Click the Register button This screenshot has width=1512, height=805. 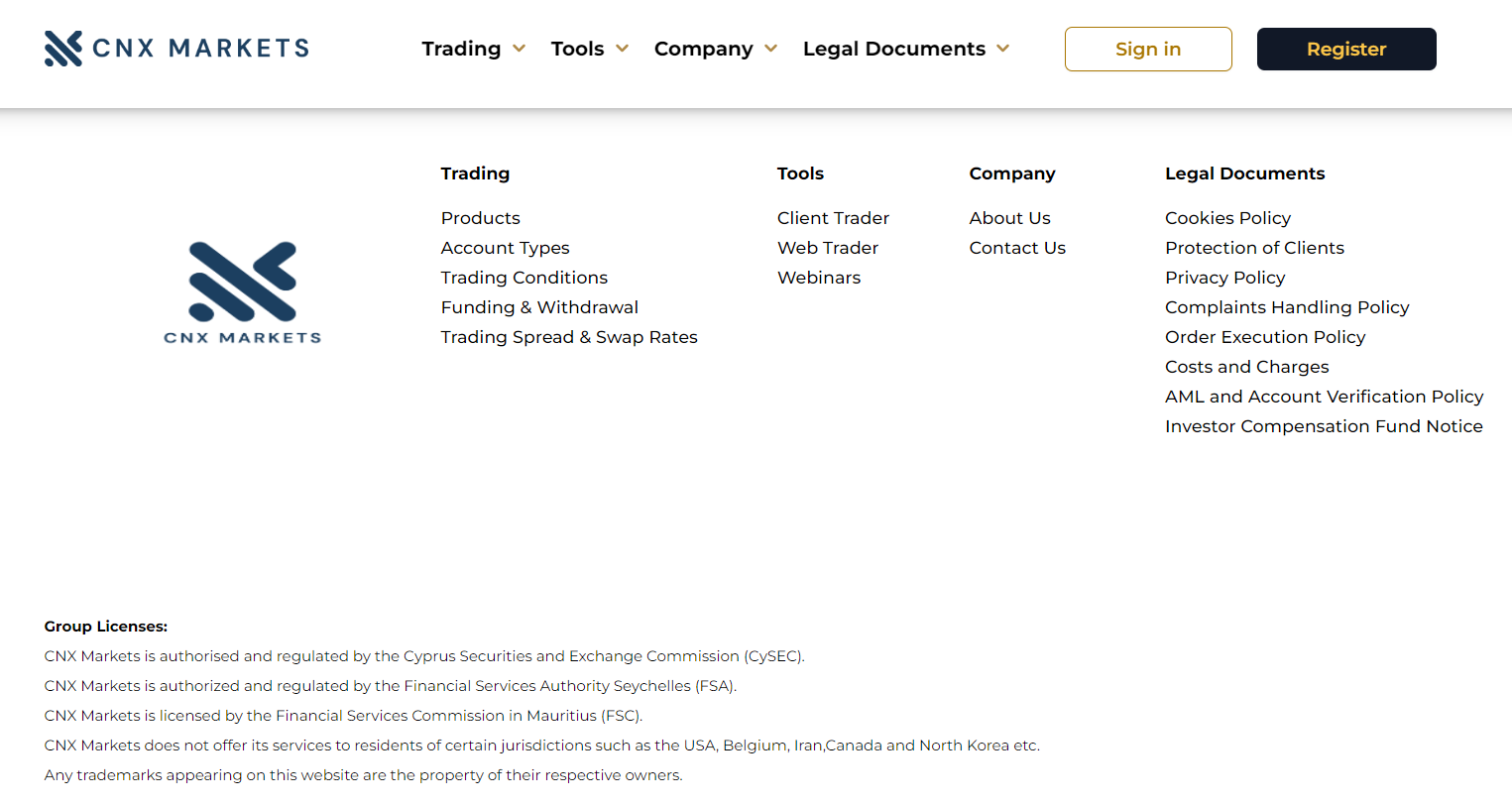tap(1346, 49)
